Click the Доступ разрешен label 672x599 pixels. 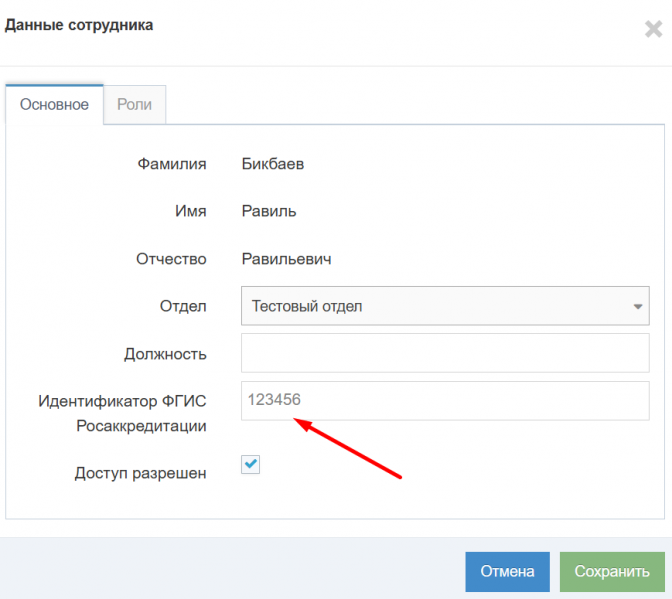(140, 473)
